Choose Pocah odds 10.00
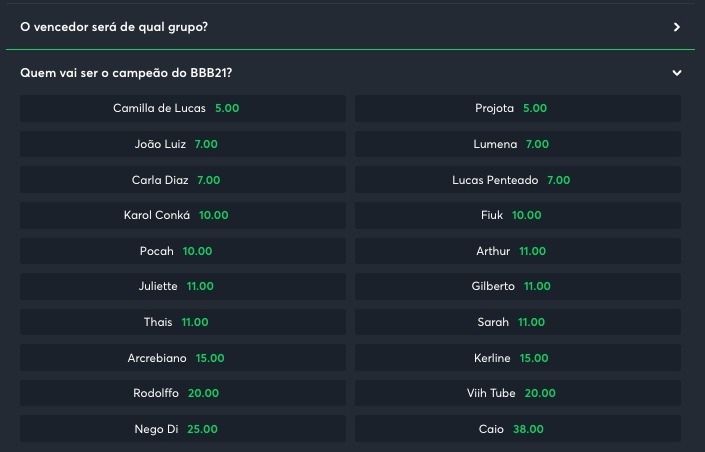 click(x=183, y=251)
